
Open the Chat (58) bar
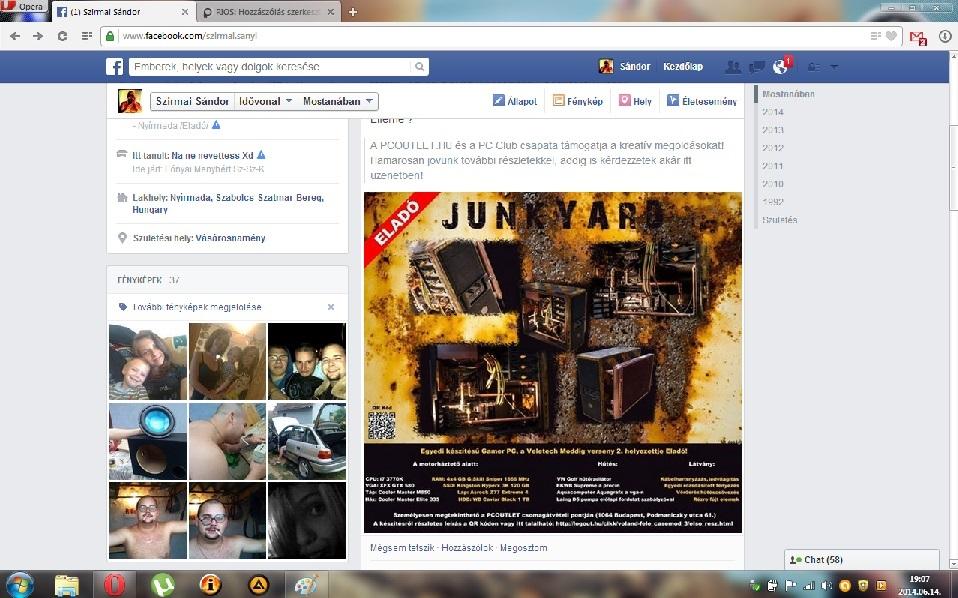coord(861,560)
